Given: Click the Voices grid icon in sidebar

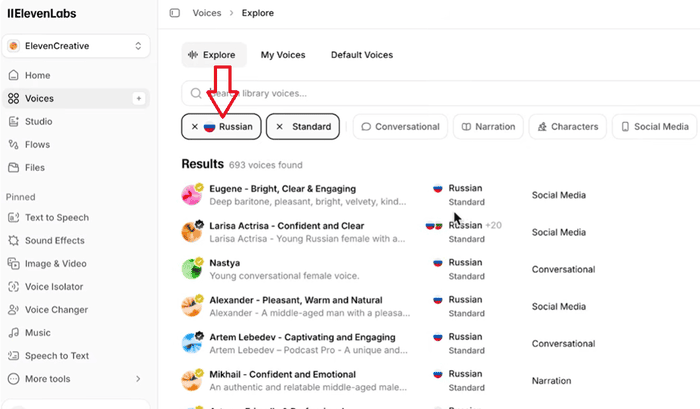Looking at the screenshot, I should pos(14,98).
